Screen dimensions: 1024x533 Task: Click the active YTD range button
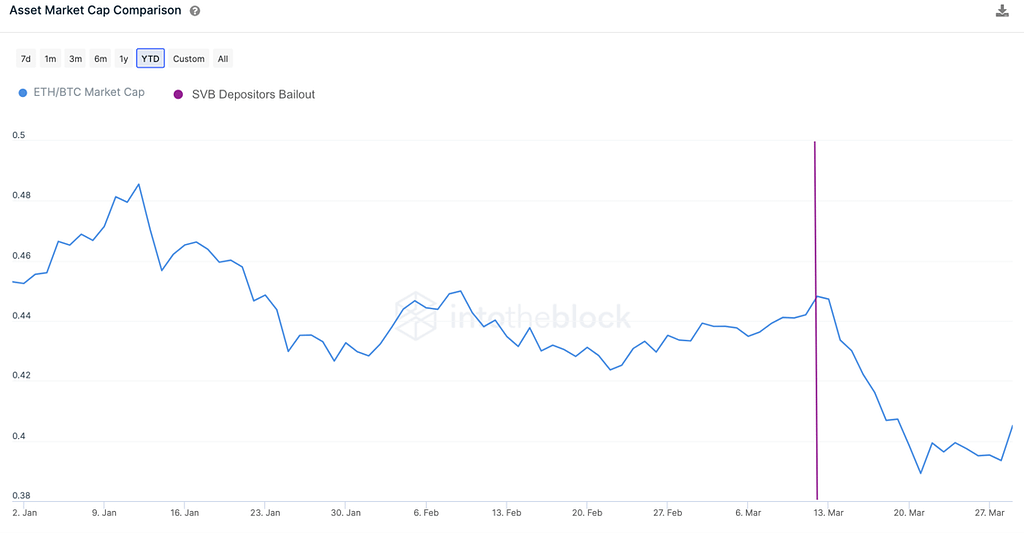click(150, 59)
